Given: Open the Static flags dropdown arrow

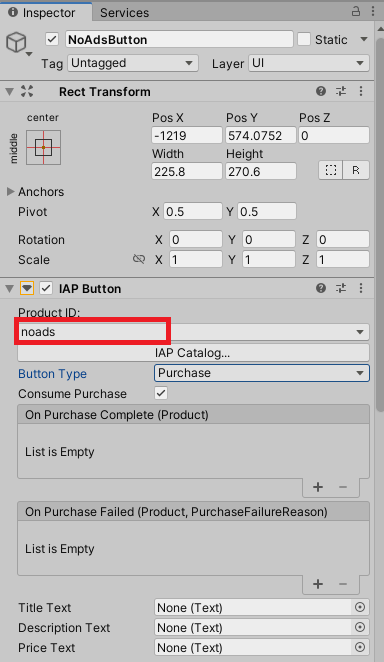Looking at the screenshot, I should (x=364, y=39).
